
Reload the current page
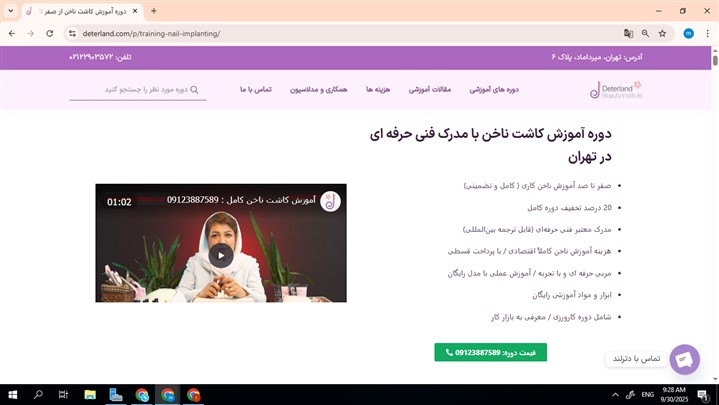click(x=50, y=33)
